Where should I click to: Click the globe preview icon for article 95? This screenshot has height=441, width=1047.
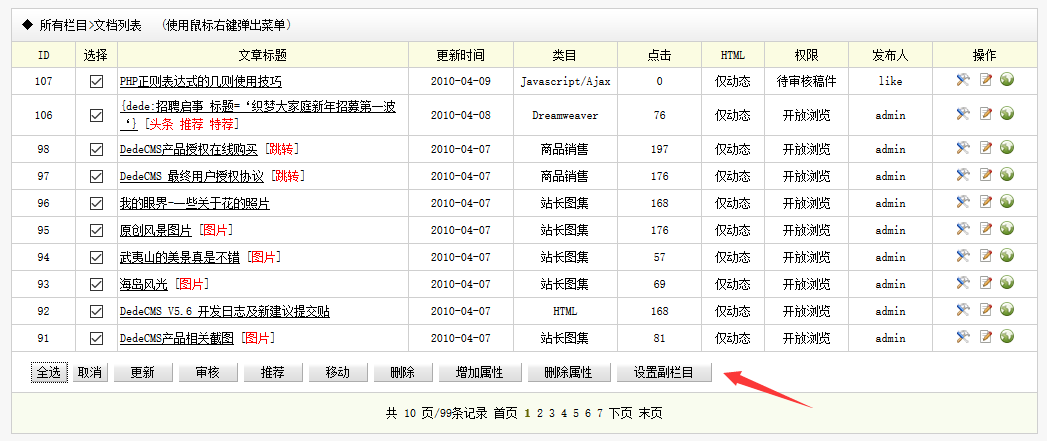tap(1007, 229)
